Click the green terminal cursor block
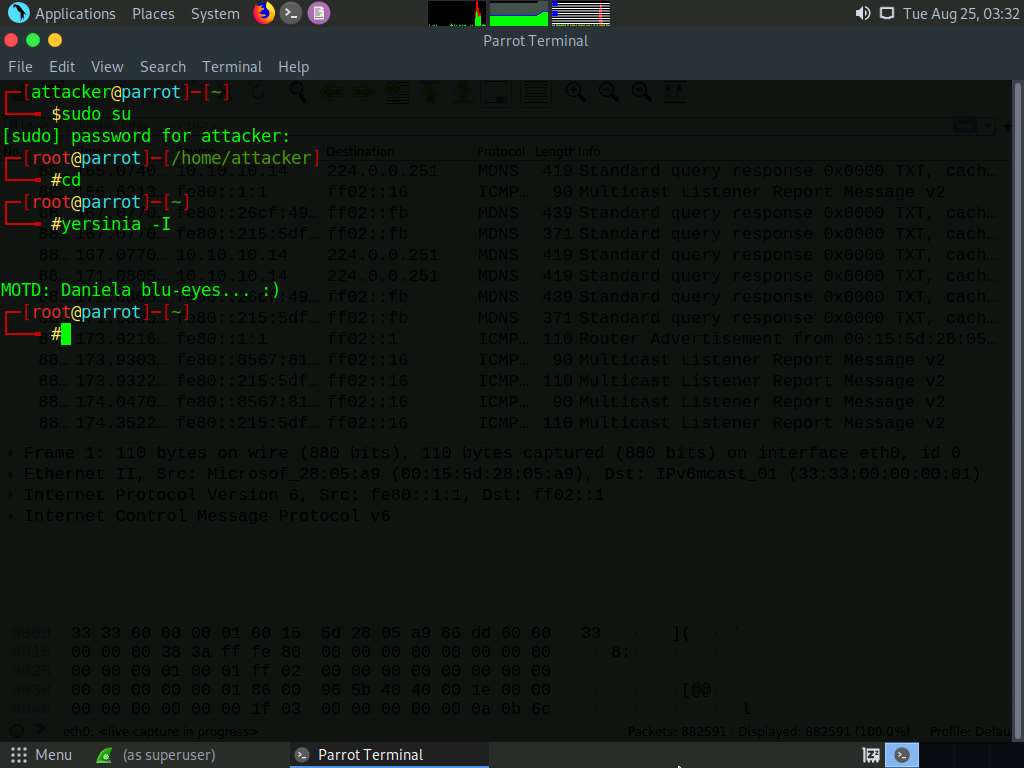This screenshot has height=768, width=1024. click(66, 336)
